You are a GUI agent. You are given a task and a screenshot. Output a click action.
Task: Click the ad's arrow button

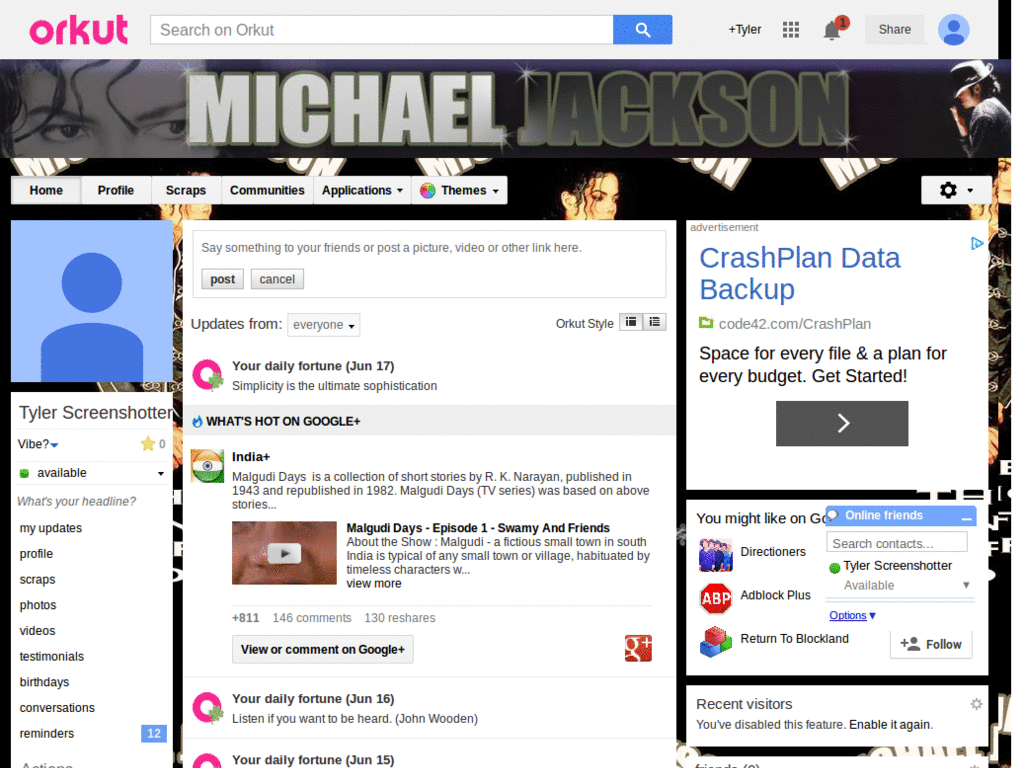[x=842, y=424]
